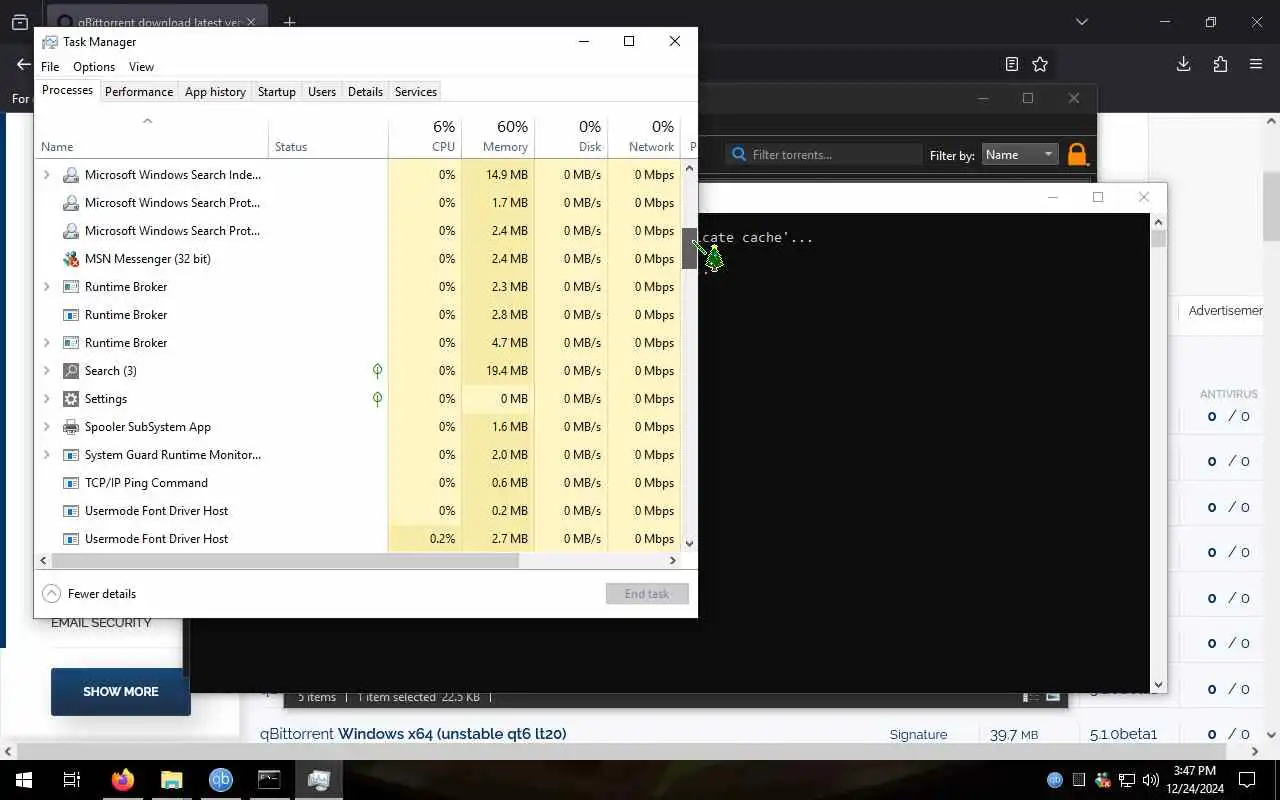The image size is (1280, 800).
Task: Open the Windows Start menu
Action: coord(24,780)
